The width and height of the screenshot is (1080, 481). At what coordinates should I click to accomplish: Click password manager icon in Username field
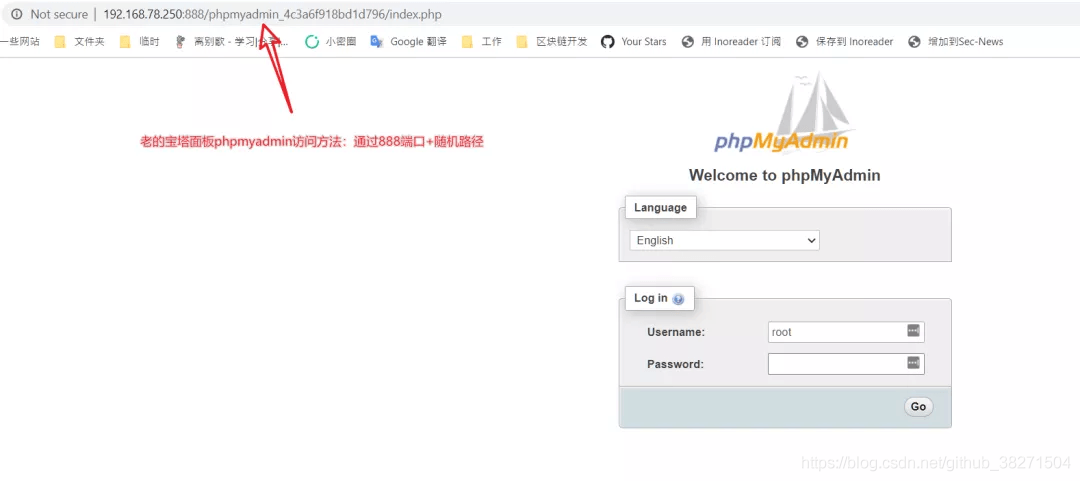[913, 331]
